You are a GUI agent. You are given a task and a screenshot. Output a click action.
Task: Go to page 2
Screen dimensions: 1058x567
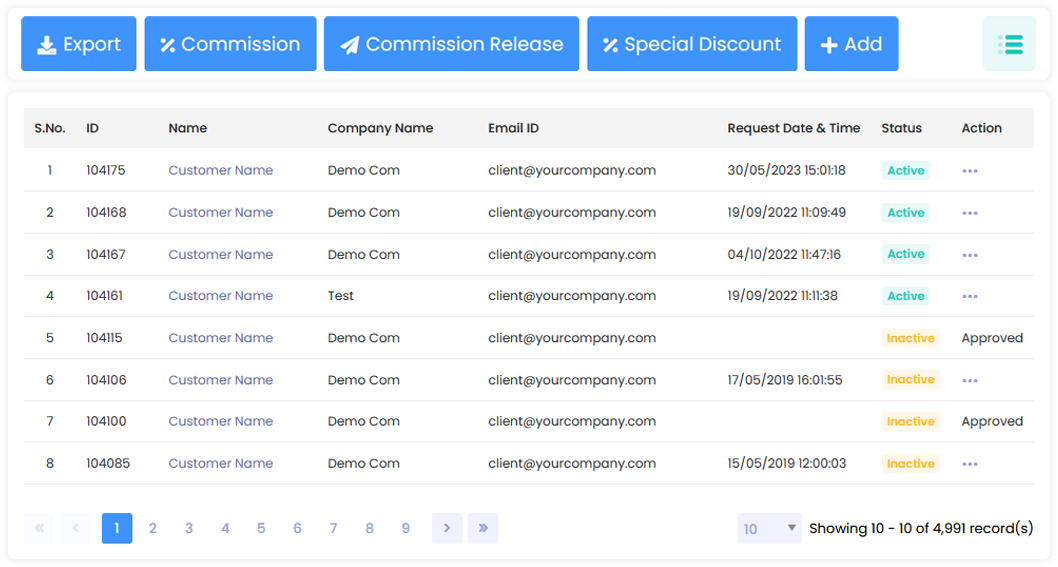(x=153, y=528)
